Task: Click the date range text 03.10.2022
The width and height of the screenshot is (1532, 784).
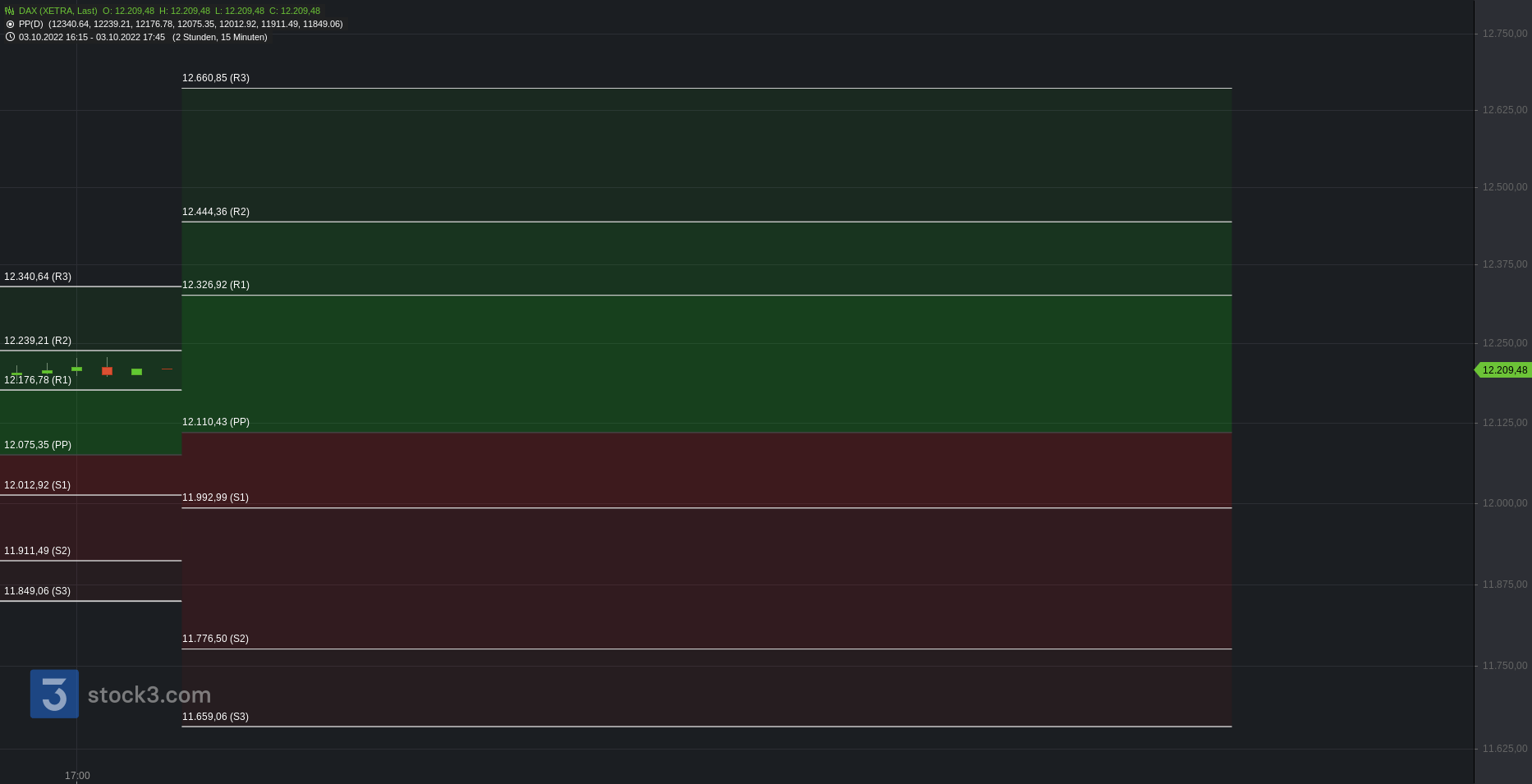Action: [92, 37]
